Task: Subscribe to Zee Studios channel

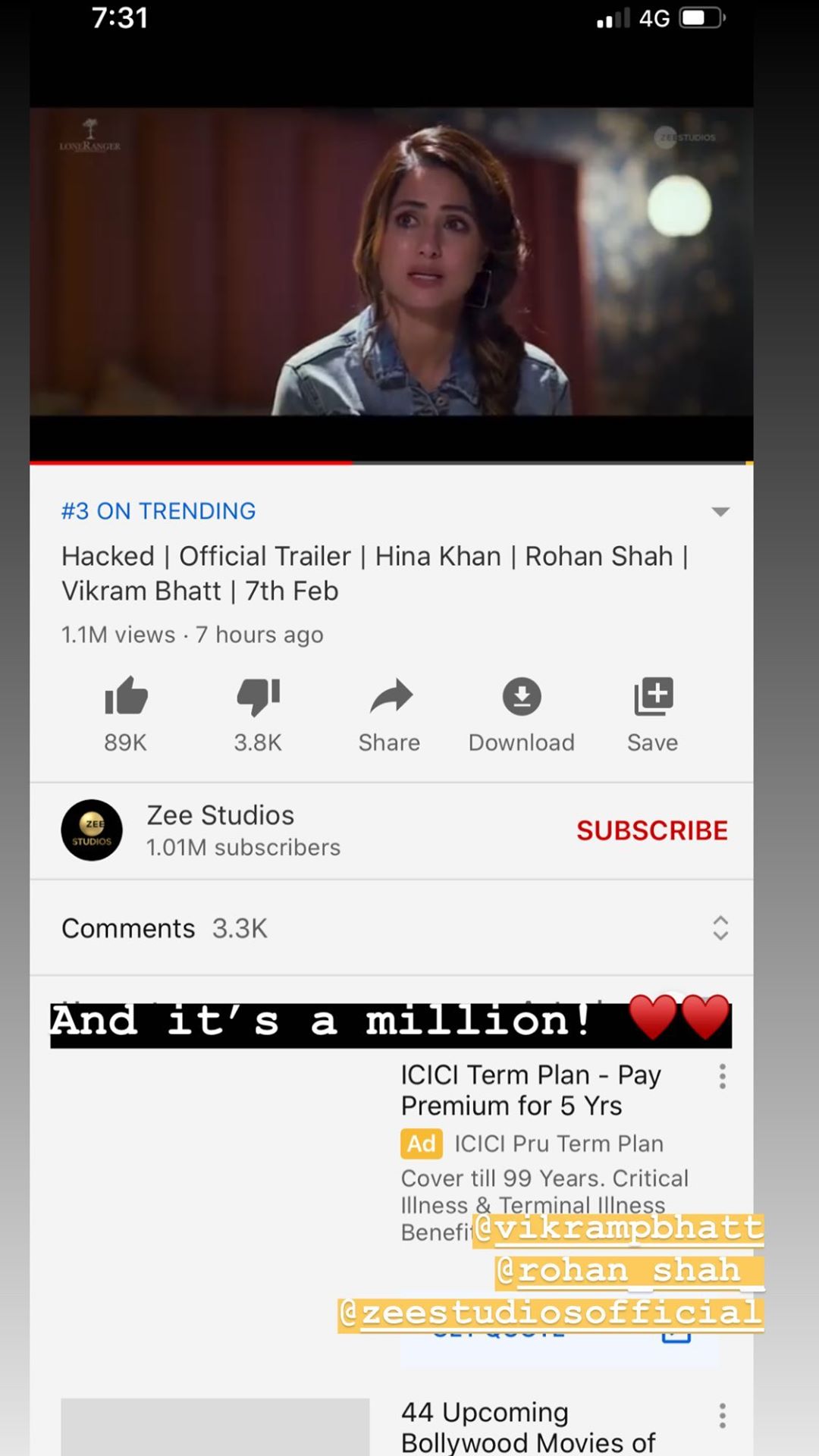Action: click(652, 830)
